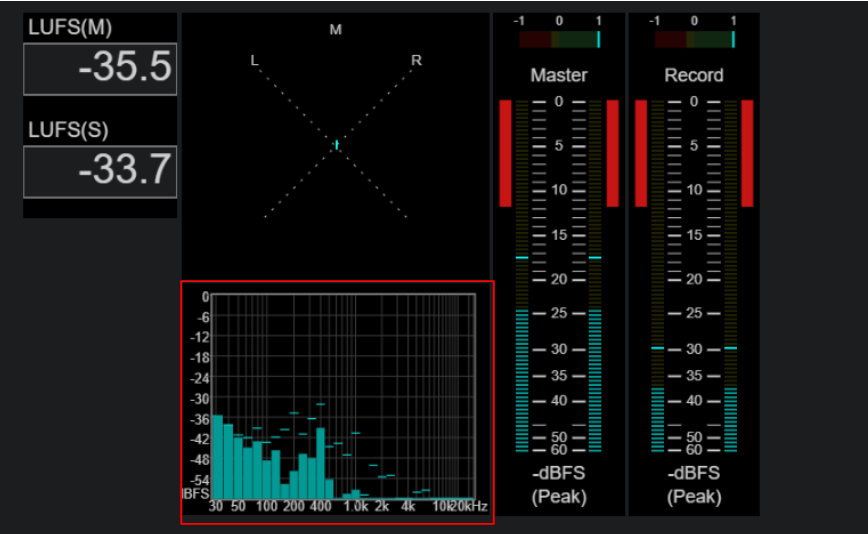The image size is (868, 534).
Task: Click the Record correlation meter bar
Action: coord(695,39)
